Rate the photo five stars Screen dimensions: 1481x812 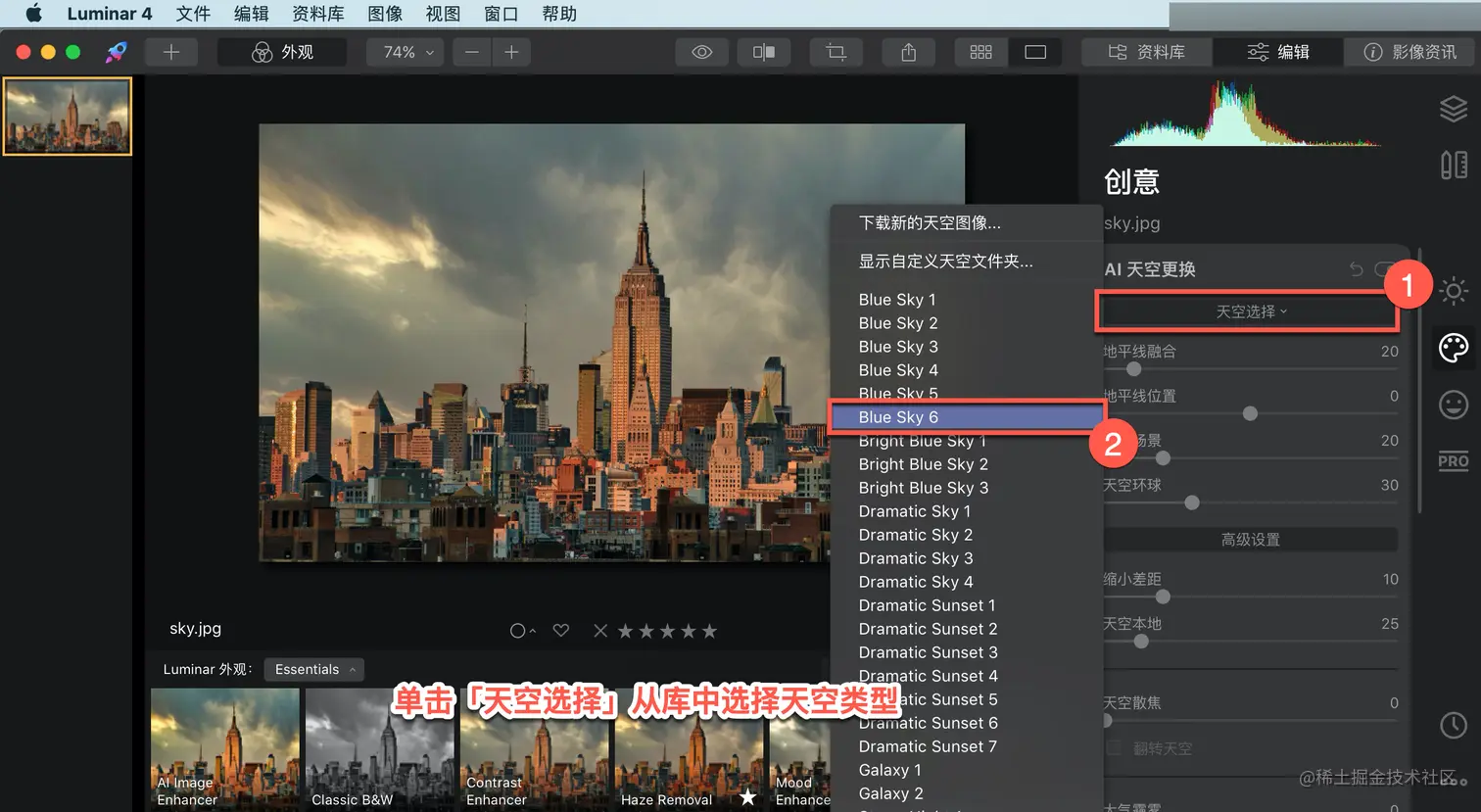tap(709, 631)
